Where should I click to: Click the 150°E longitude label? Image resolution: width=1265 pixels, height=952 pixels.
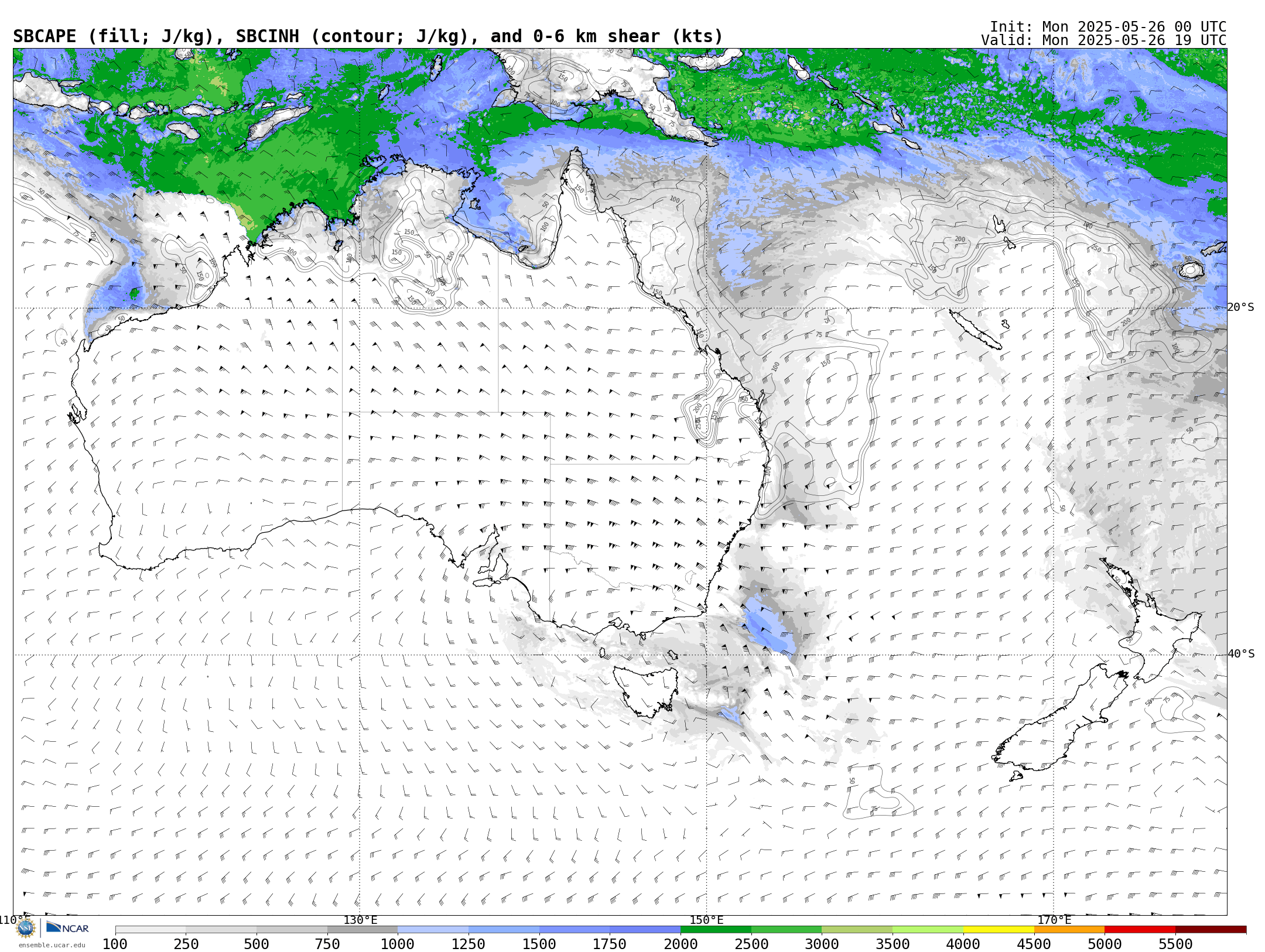pyautogui.click(x=706, y=920)
